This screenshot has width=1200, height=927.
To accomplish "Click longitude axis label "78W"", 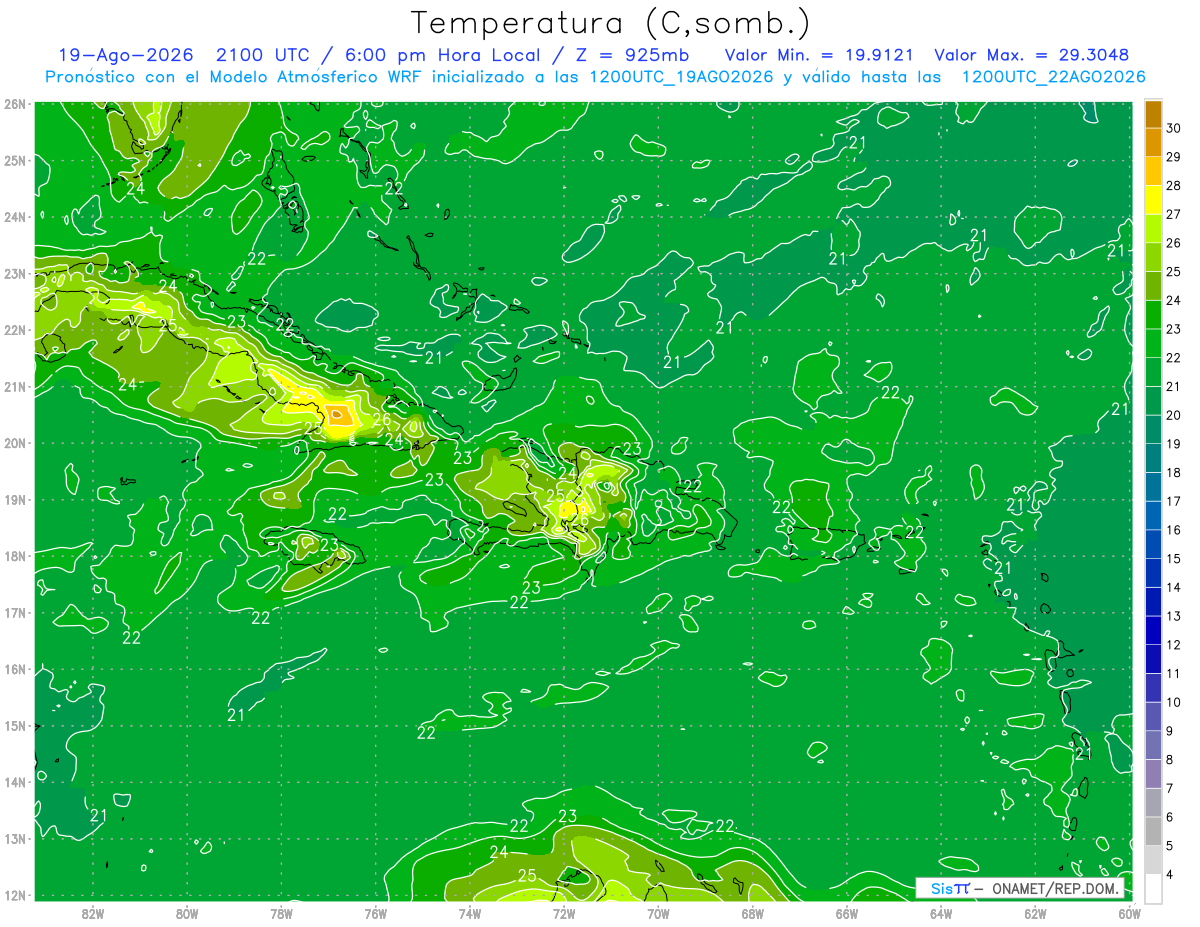I will 281,913.
